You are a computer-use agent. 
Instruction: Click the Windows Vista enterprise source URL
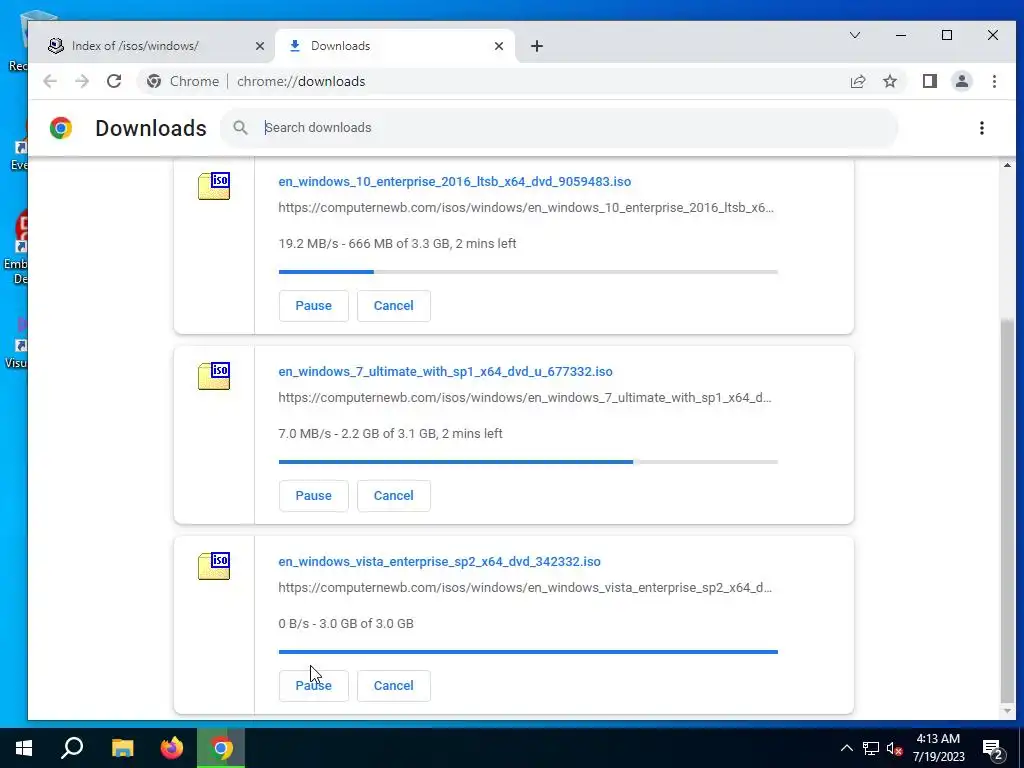point(525,588)
